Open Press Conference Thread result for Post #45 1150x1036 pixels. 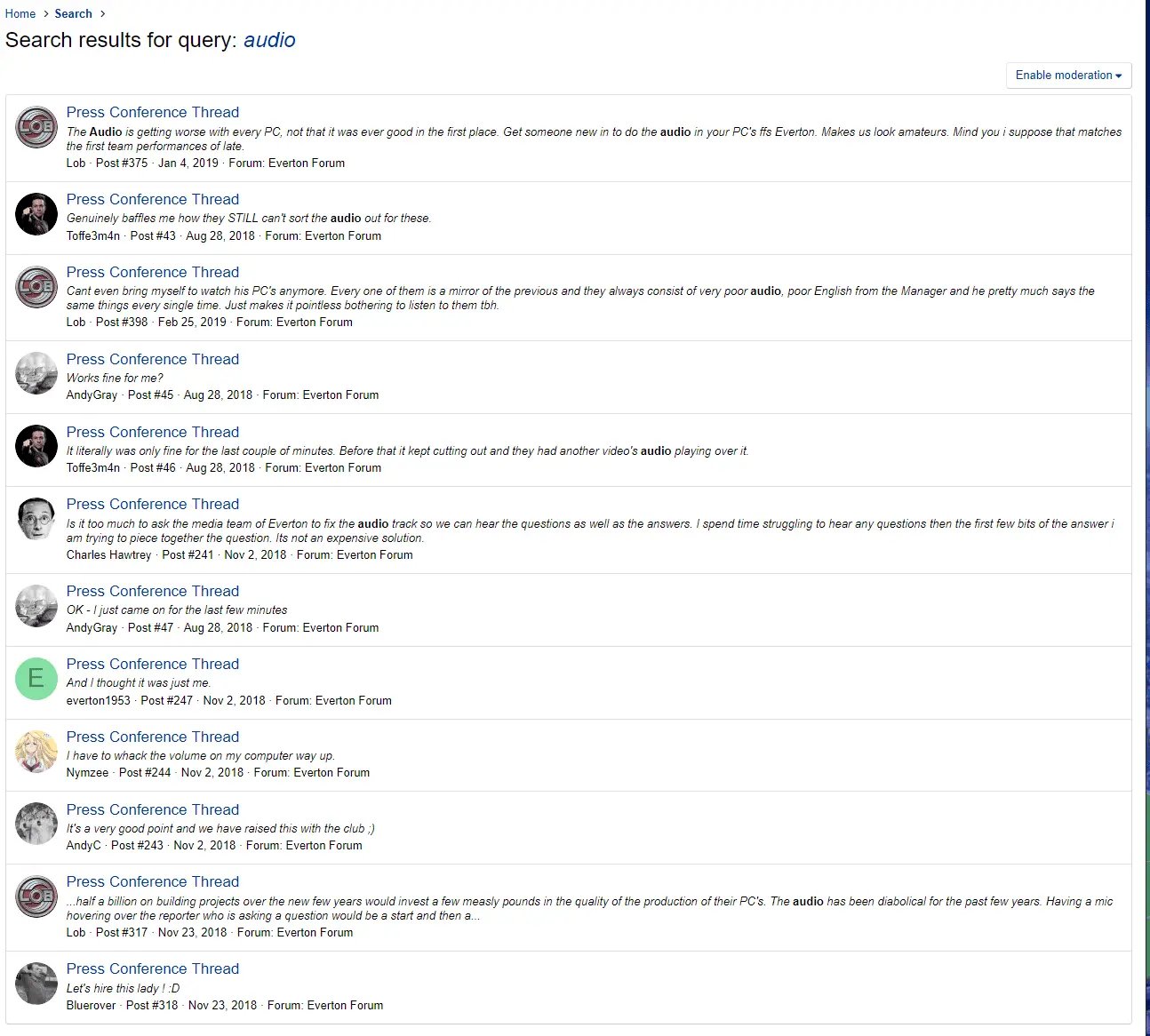(x=153, y=359)
